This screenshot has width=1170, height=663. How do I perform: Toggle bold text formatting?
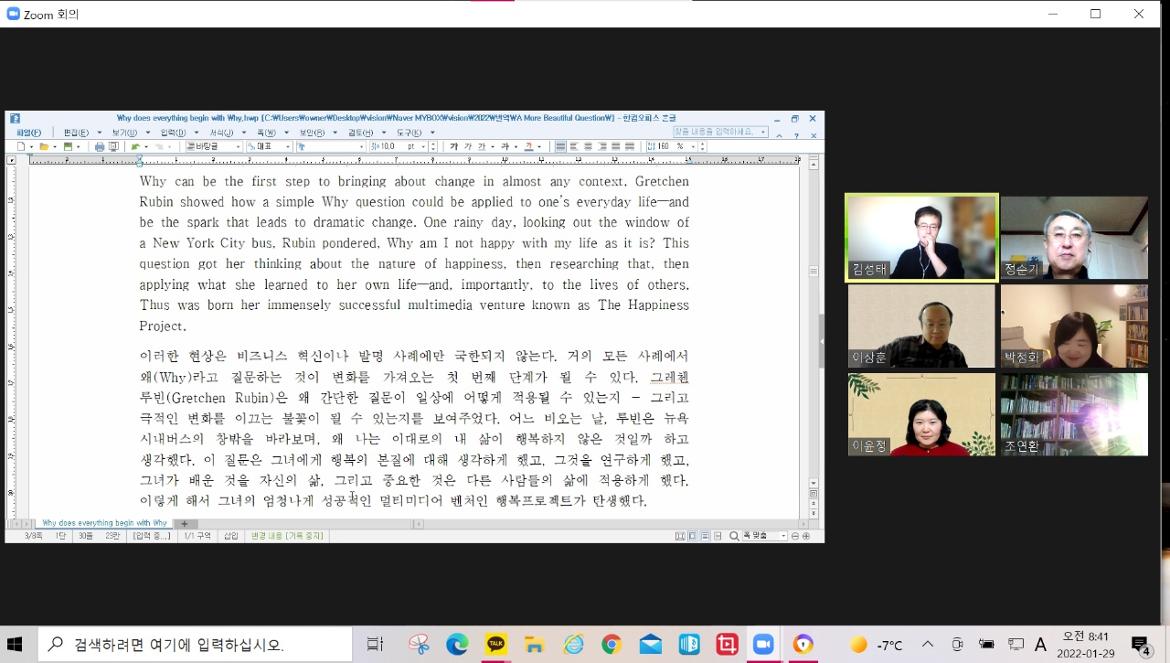pos(453,147)
